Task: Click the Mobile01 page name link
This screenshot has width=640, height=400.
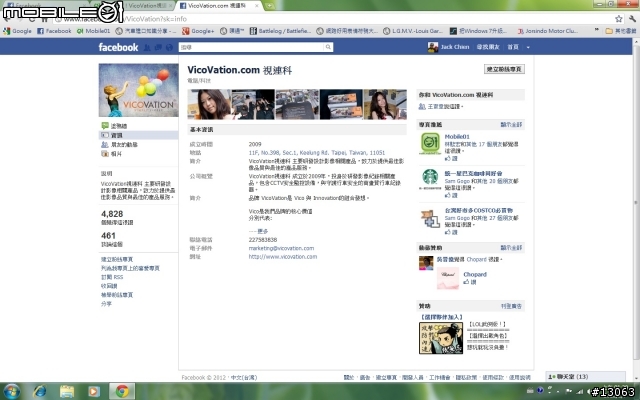Action: 457,137
